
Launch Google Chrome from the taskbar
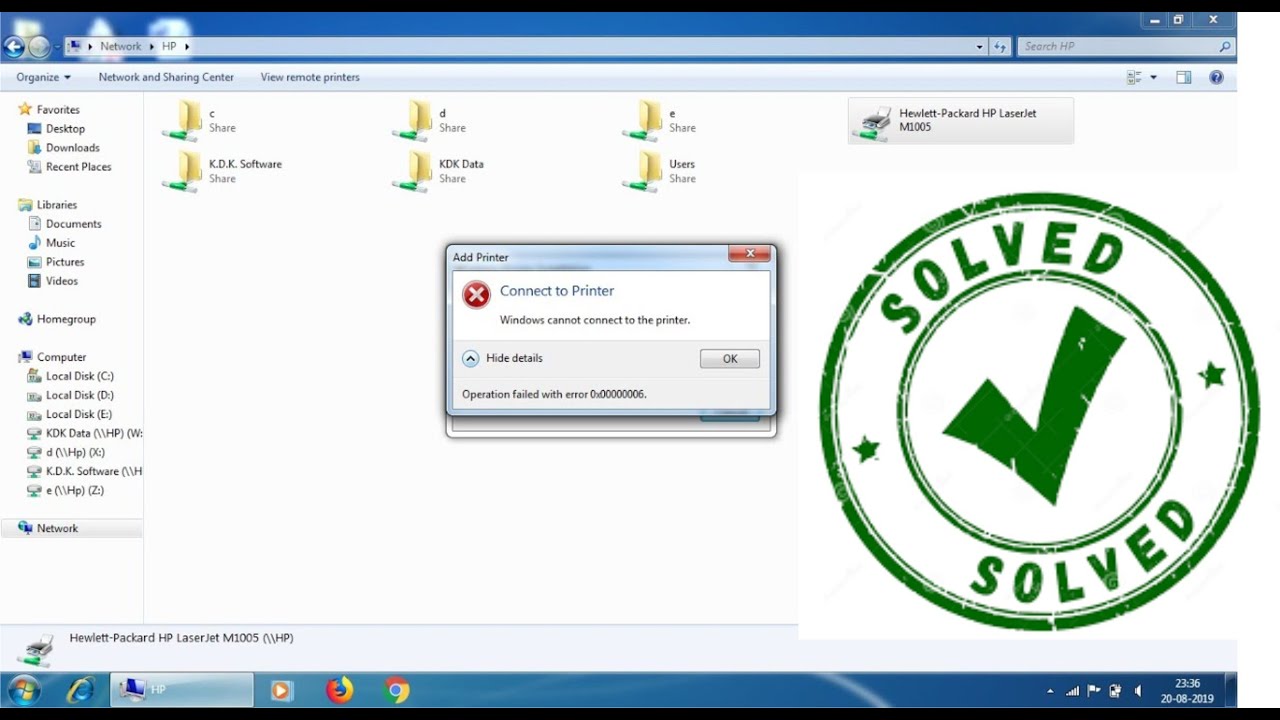click(397, 690)
